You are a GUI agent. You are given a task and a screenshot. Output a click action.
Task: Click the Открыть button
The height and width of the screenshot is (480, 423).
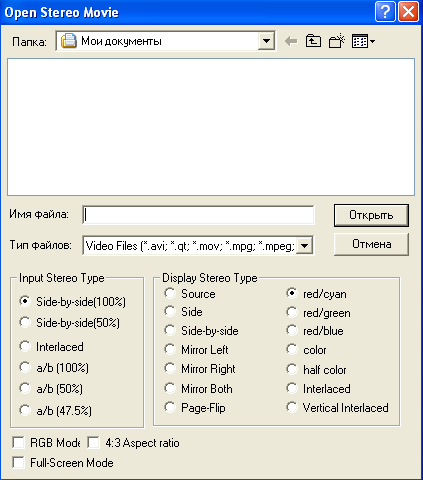(371, 215)
